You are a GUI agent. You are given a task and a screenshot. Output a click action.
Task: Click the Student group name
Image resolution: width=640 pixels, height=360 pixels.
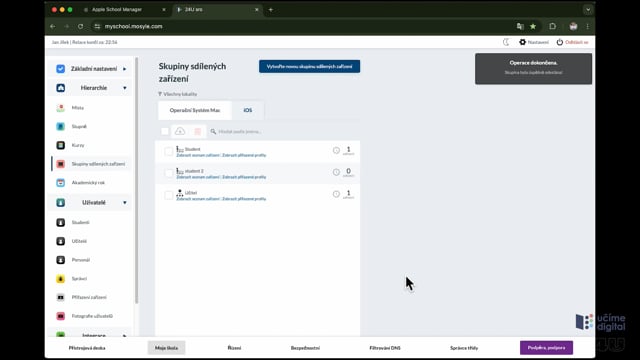[193, 149]
